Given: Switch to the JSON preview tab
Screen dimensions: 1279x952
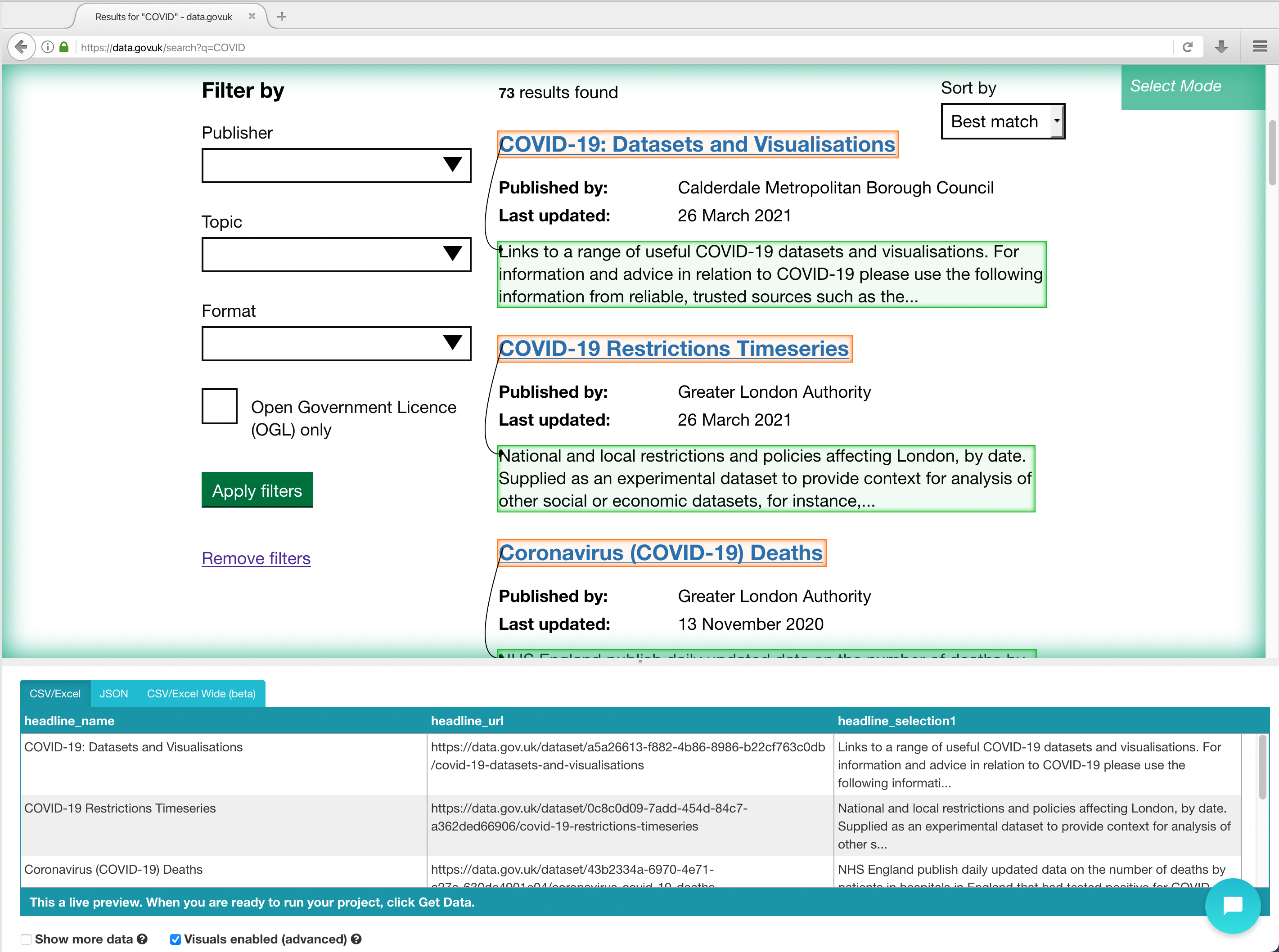Looking at the screenshot, I should click(113, 693).
